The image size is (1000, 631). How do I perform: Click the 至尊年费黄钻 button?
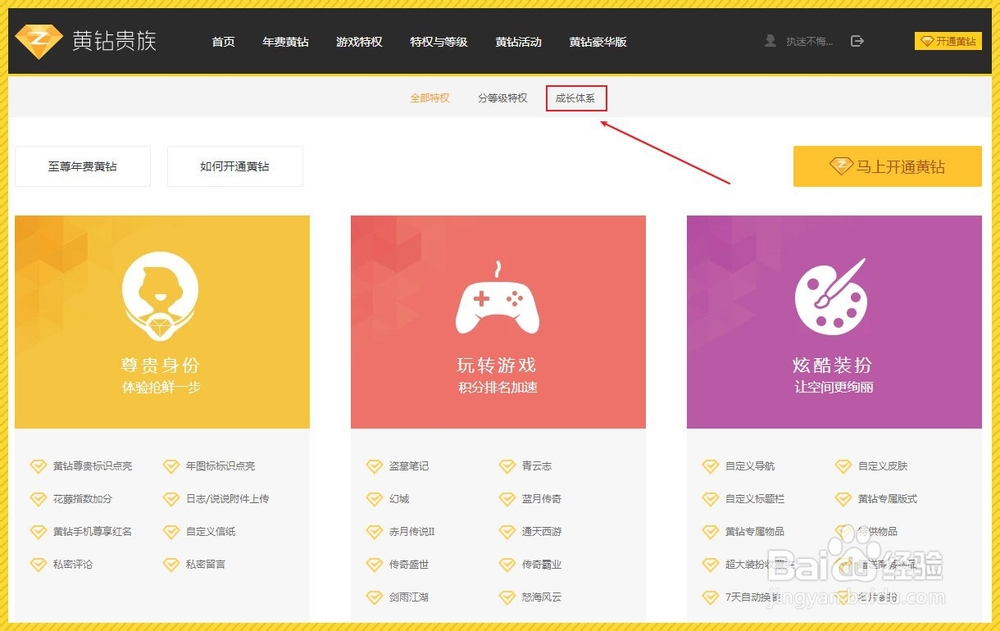[x=82, y=167]
